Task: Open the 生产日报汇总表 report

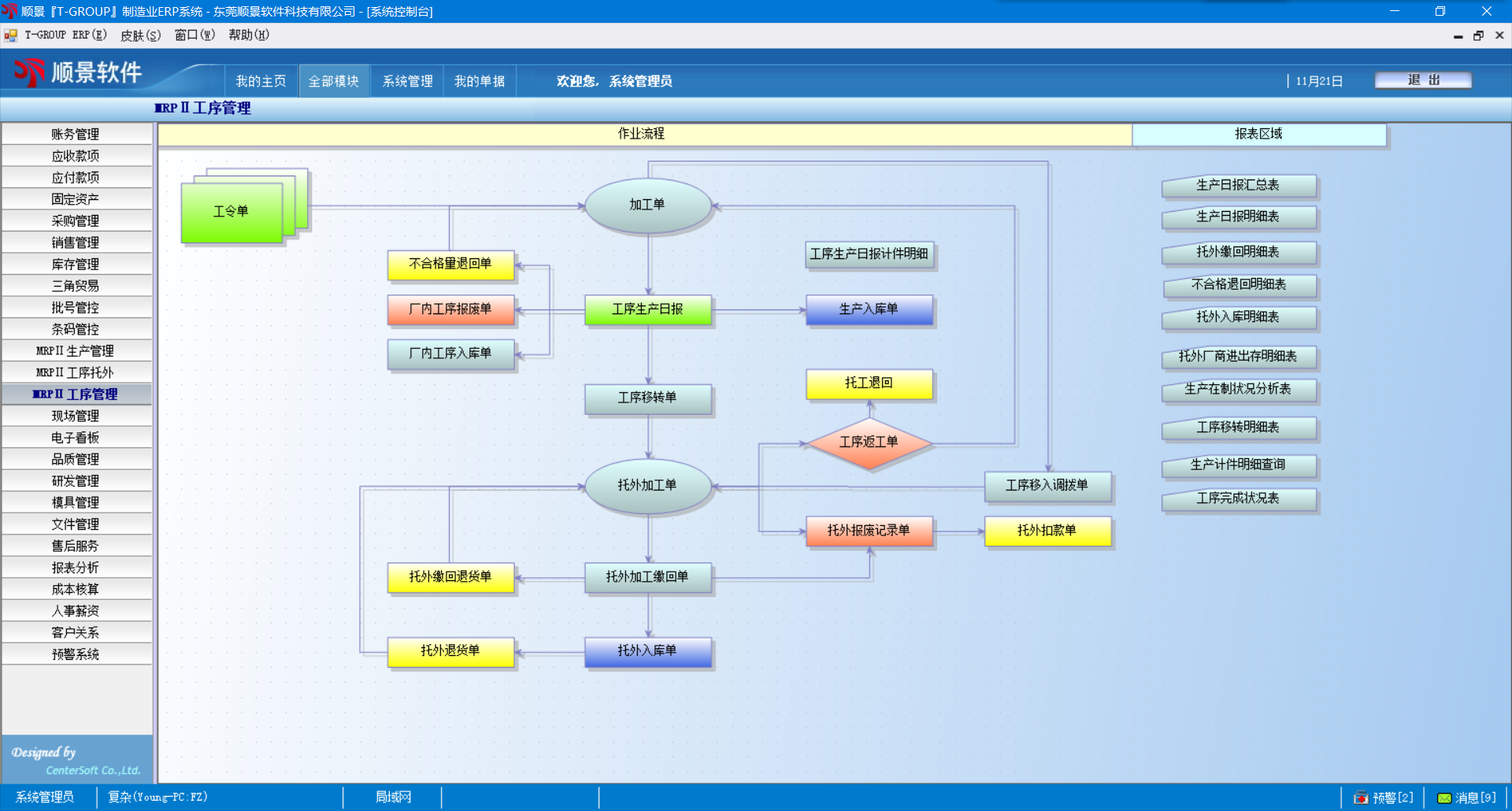Action: click(1238, 186)
